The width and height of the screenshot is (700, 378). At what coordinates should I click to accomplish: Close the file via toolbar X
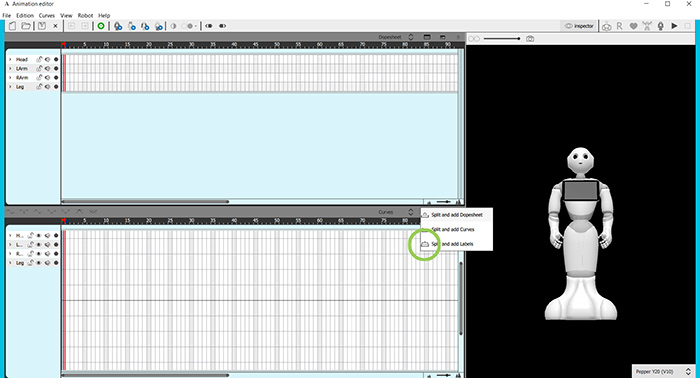click(55, 26)
